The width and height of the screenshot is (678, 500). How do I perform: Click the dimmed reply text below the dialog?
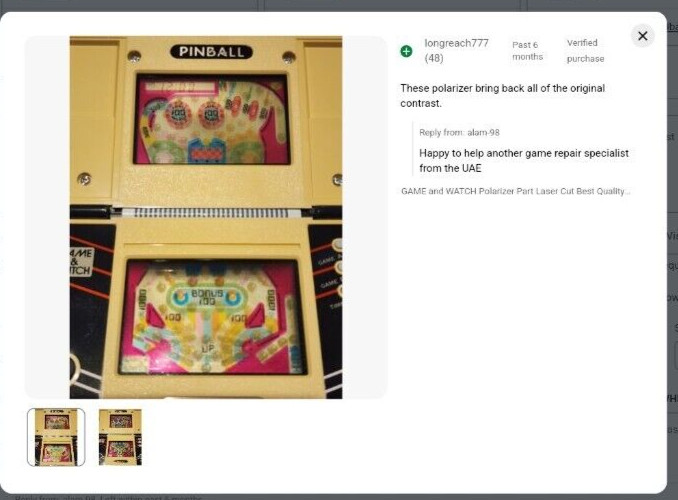tap(108, 497)
